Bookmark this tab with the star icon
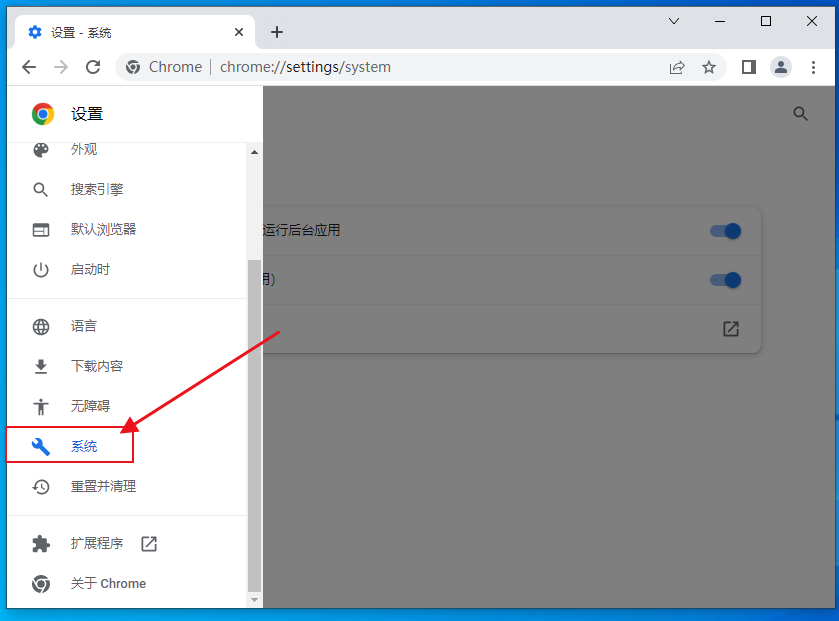839x621 pixels. [709, 67]
